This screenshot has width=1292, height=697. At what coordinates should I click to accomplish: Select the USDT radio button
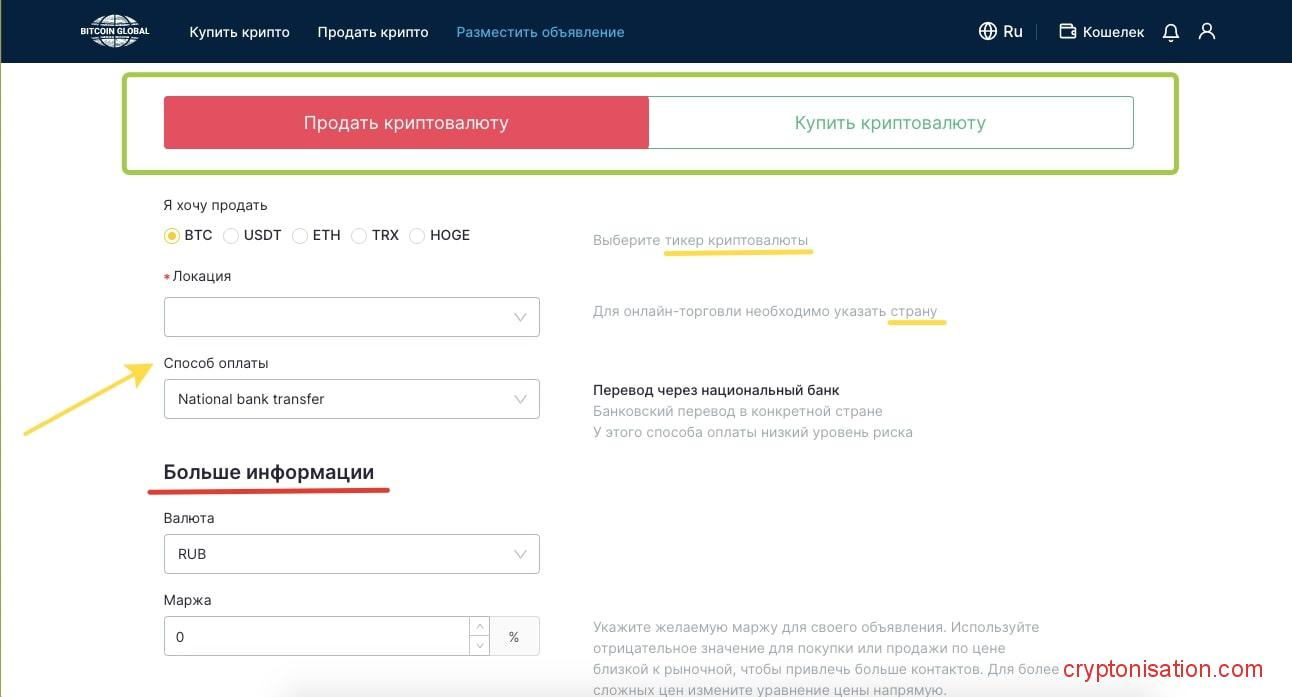pos(231,236)
